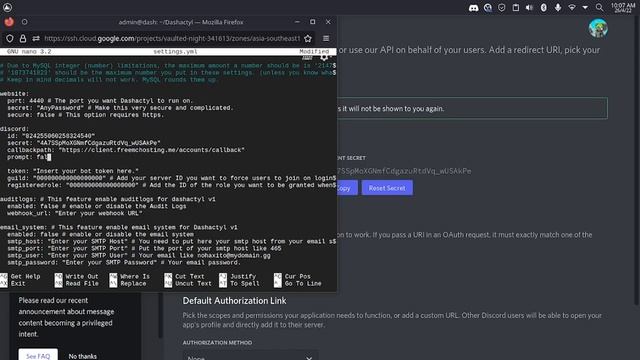Open the panel search magnifier
This screenshot has width=640, height=360.
[599, 7]
